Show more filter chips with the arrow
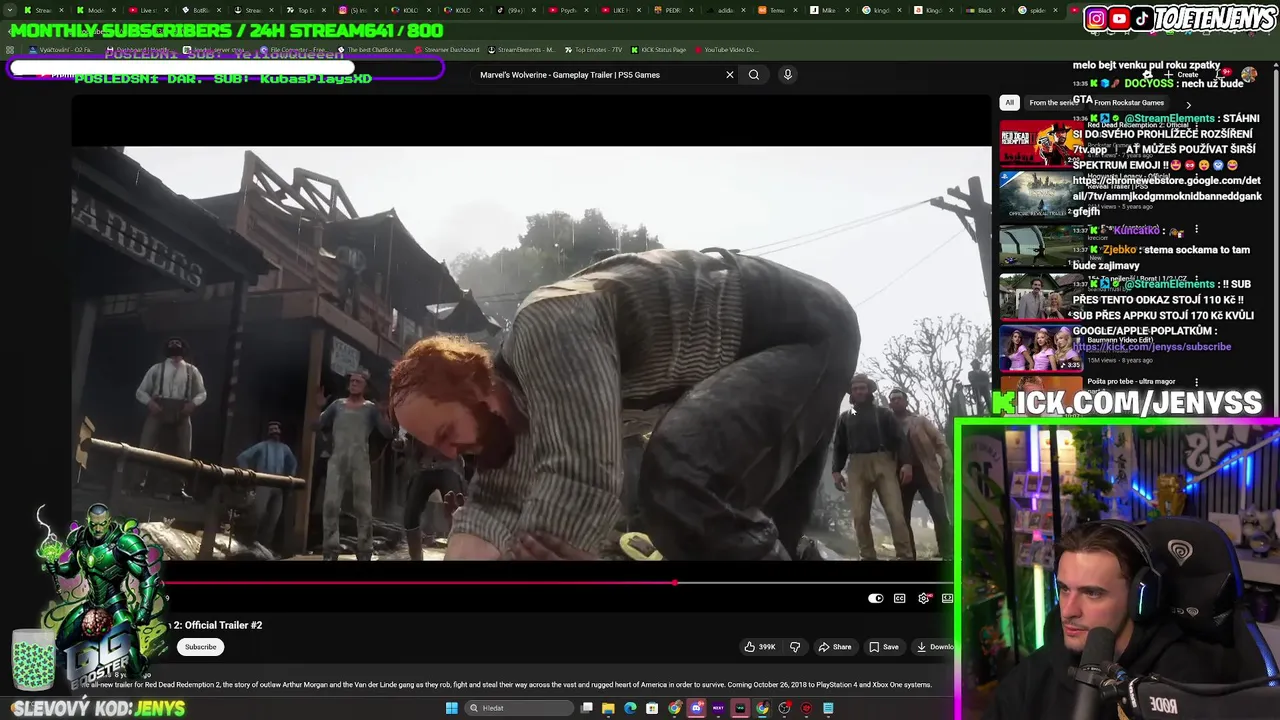Viewport: 1280px width, 720px height. 1188,104
